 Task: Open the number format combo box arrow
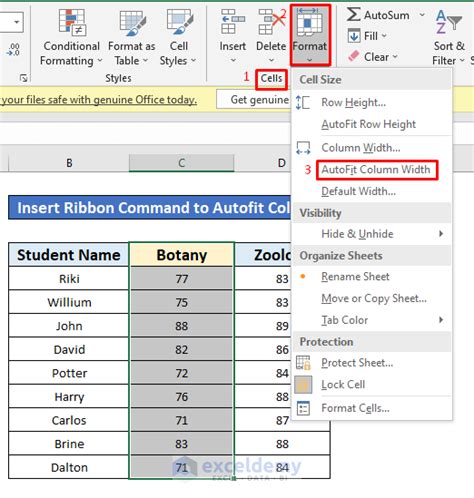[16, 22]
